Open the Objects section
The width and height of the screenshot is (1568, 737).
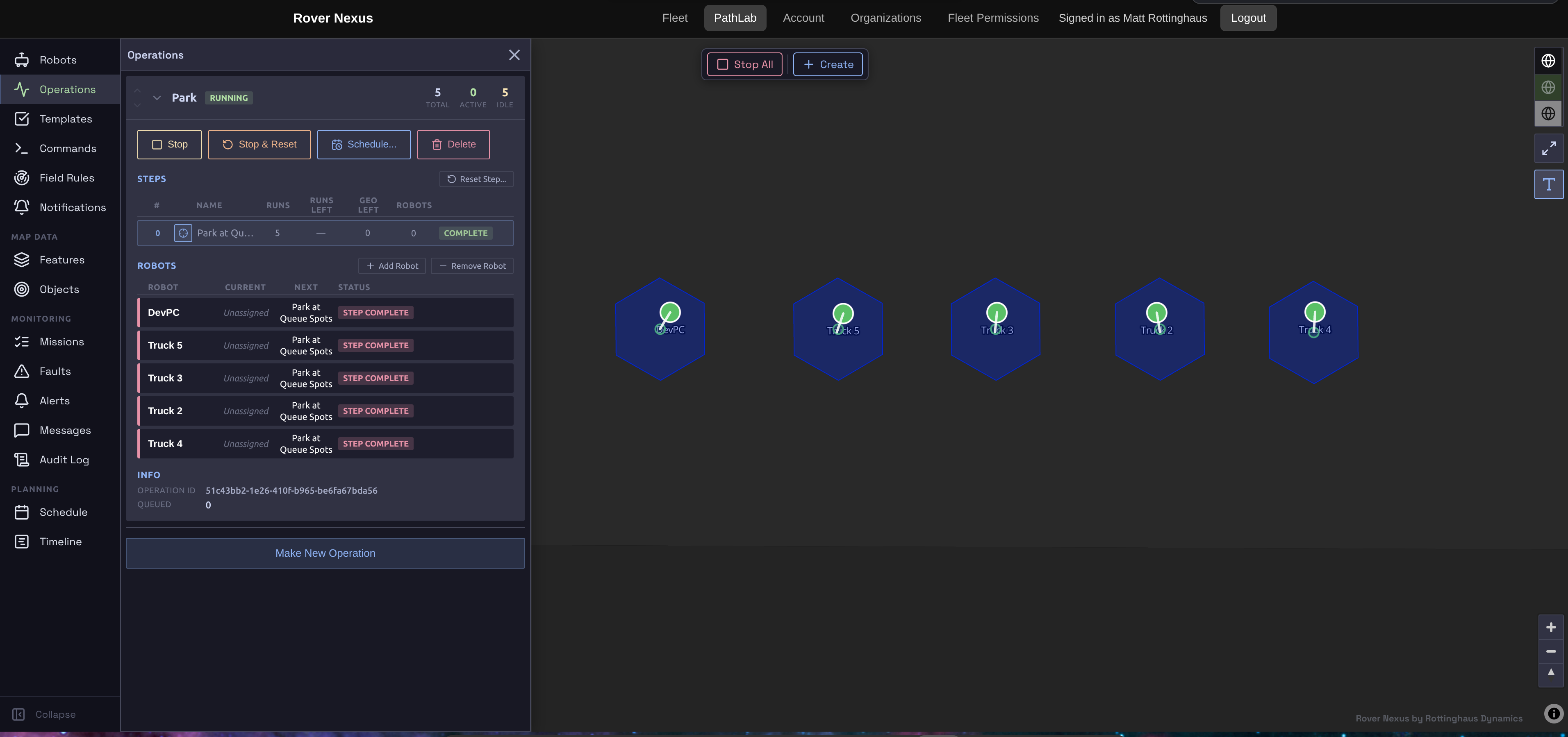(x=60, y=290)
